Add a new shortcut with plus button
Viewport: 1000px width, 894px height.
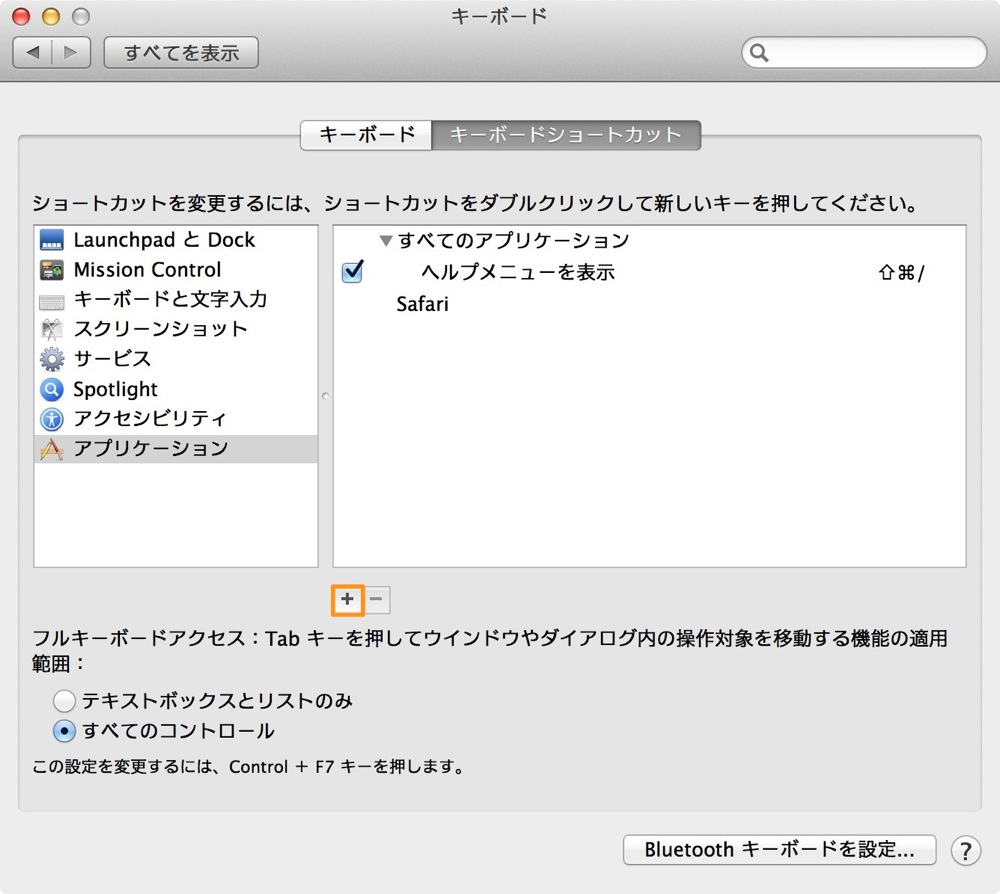(x=347, y=599)
